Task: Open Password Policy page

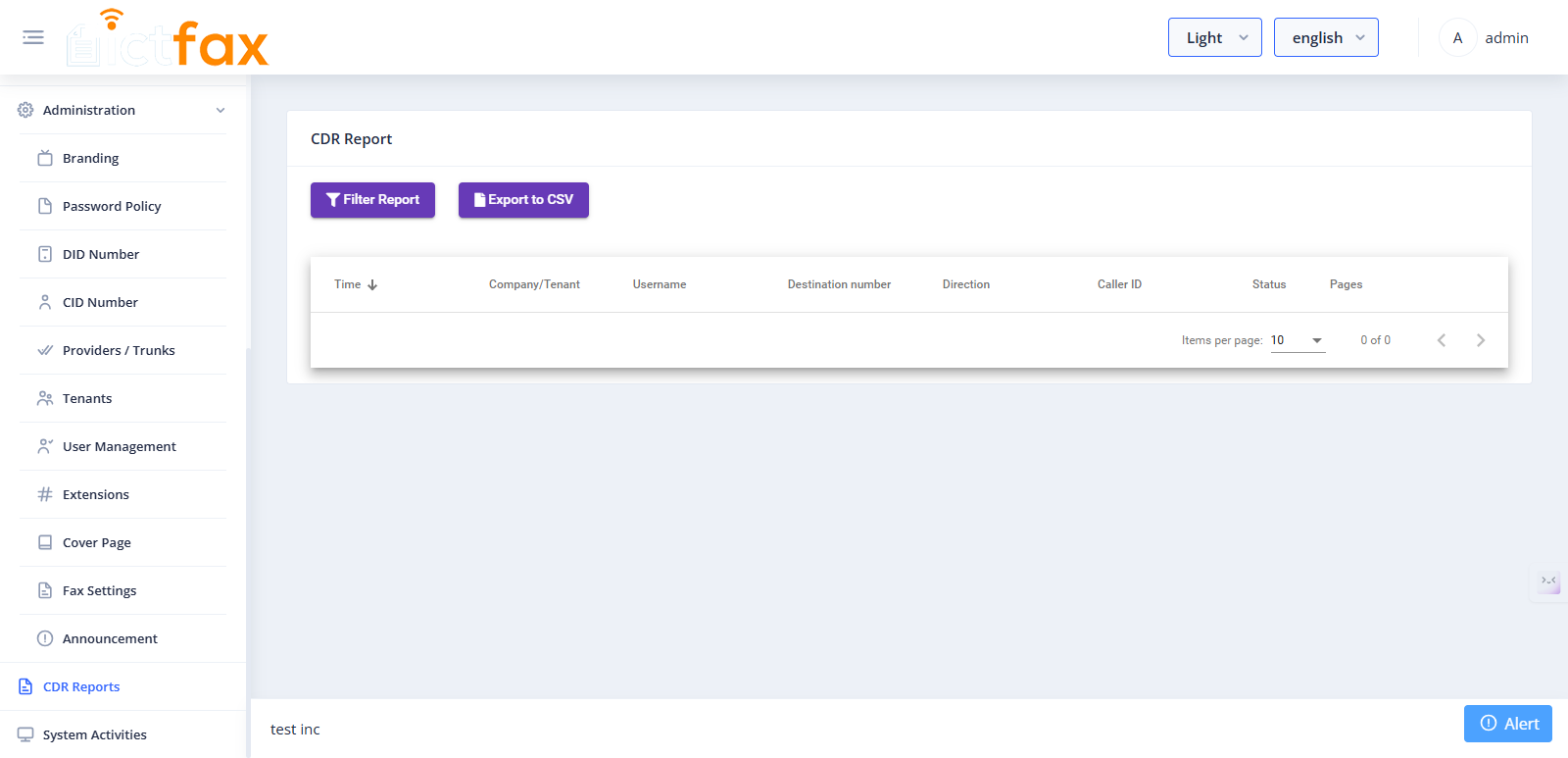Action: pos(122,206)
